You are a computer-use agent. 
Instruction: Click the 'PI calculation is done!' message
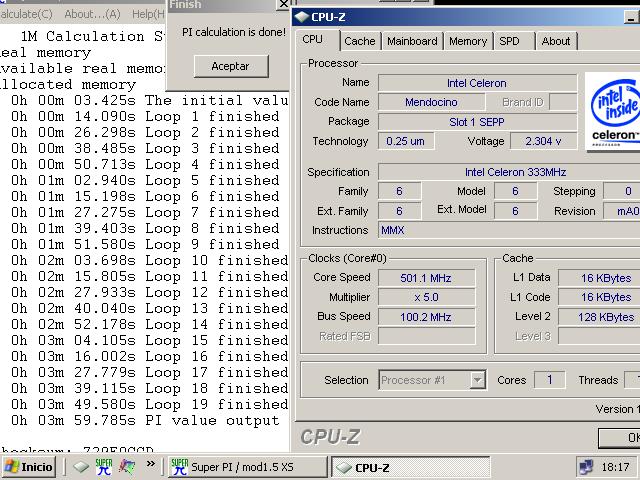click(x=234, y=32)
